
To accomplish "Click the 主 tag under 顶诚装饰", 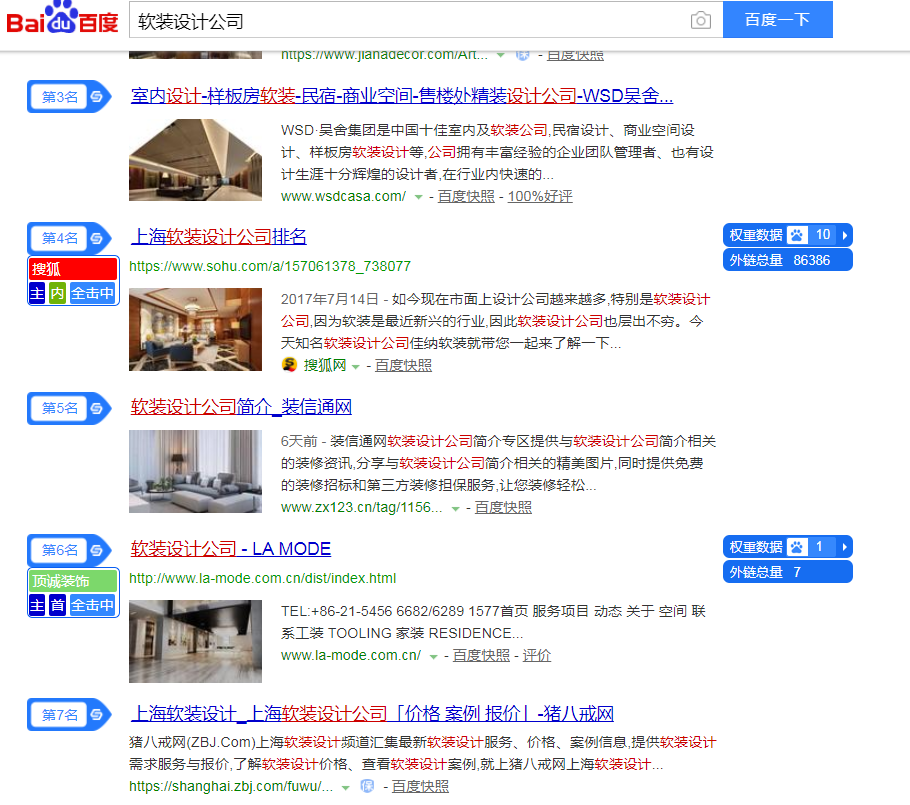I will coord(37,605).
